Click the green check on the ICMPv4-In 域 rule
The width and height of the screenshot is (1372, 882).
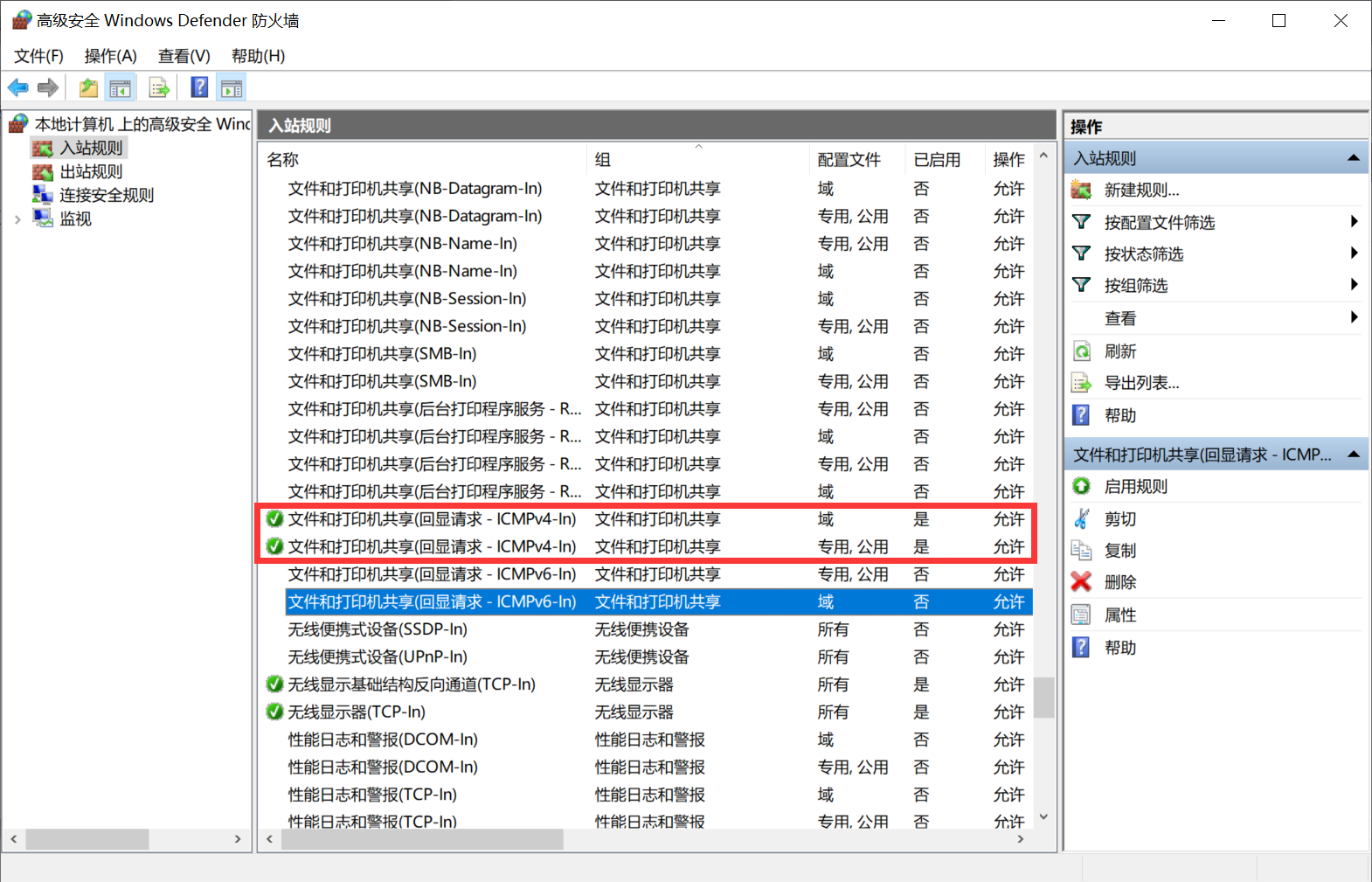click(x=274, y=518)
